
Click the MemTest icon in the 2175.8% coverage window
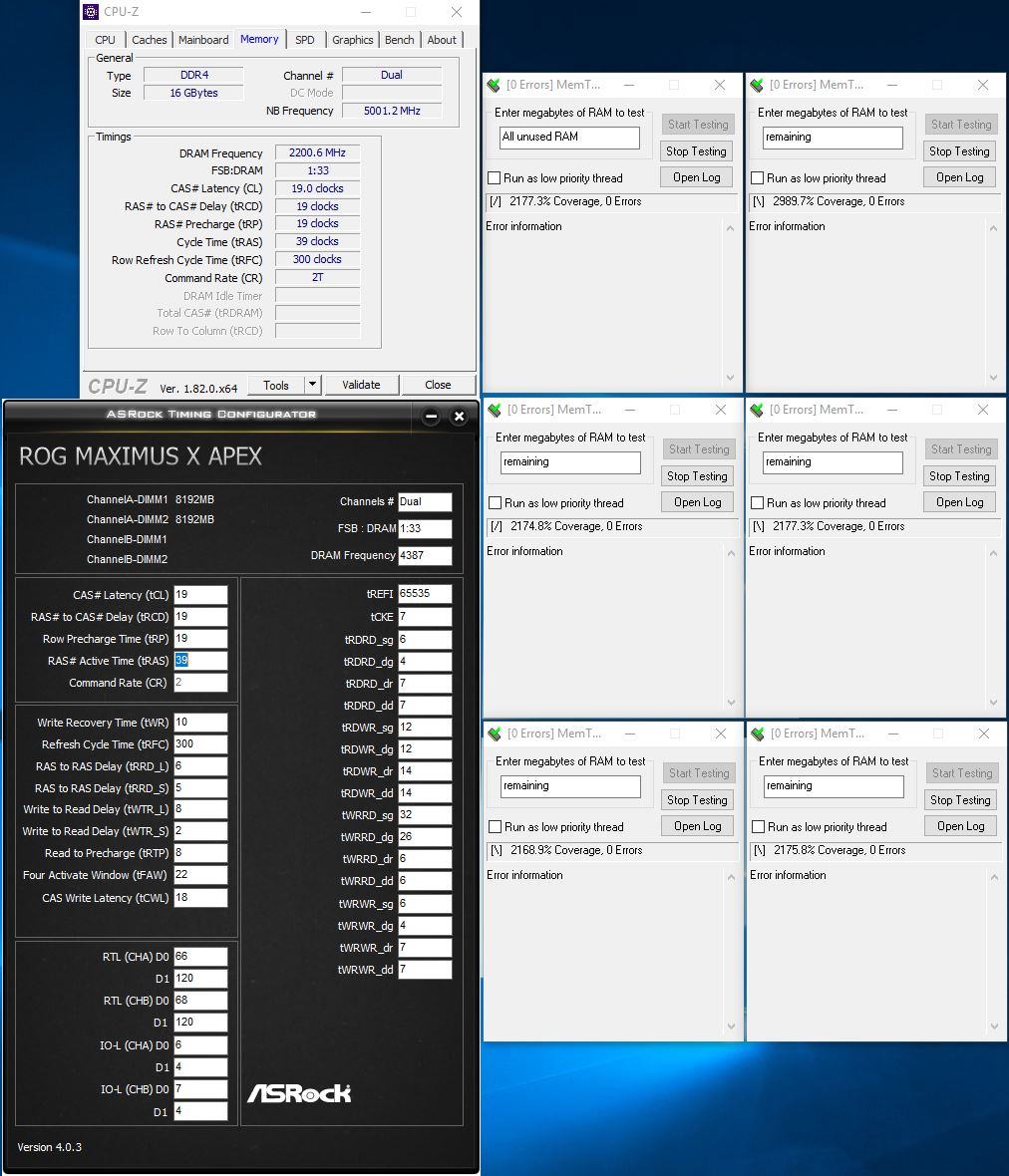(757, 735)
